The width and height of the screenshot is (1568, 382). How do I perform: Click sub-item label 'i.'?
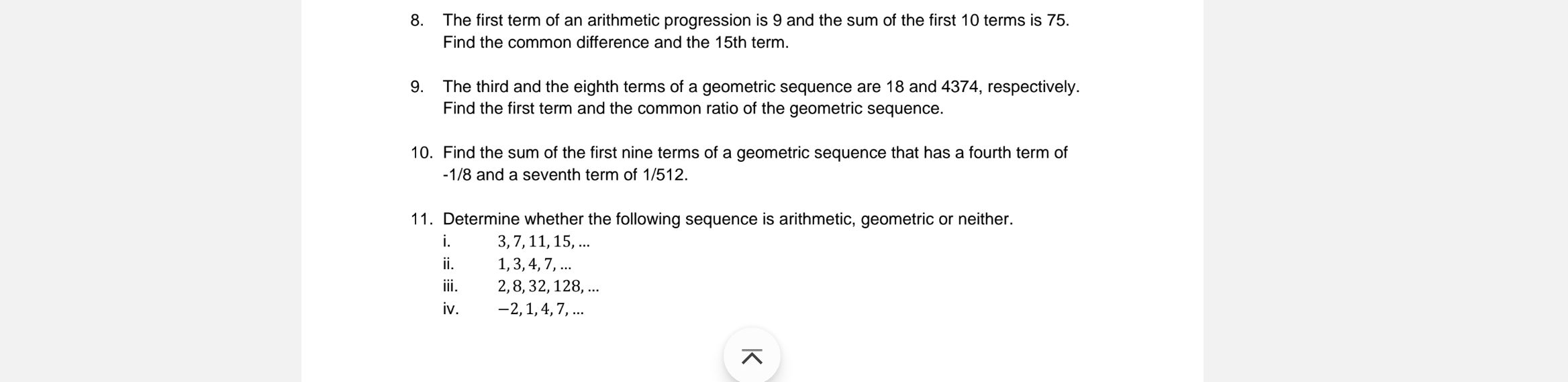click(446, 242)
